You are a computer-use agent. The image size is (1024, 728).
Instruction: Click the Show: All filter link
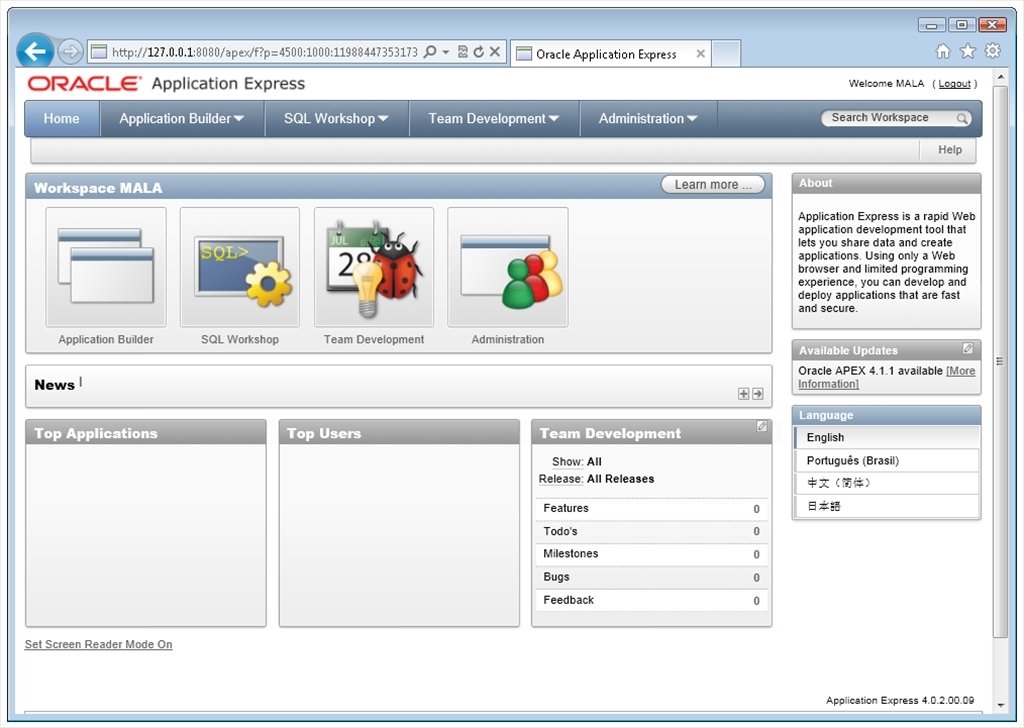[x=577, y=462]
